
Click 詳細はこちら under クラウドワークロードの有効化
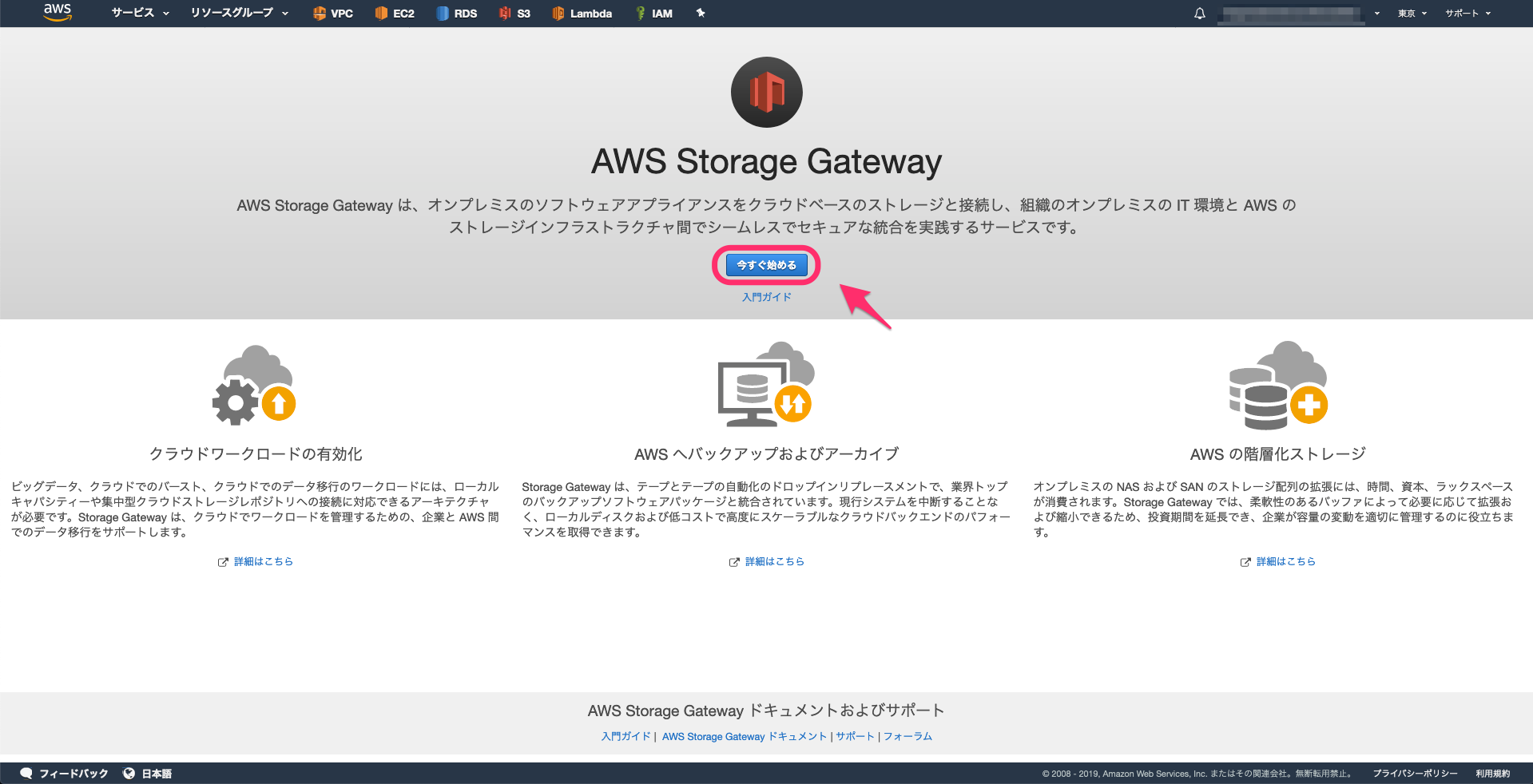262,561
